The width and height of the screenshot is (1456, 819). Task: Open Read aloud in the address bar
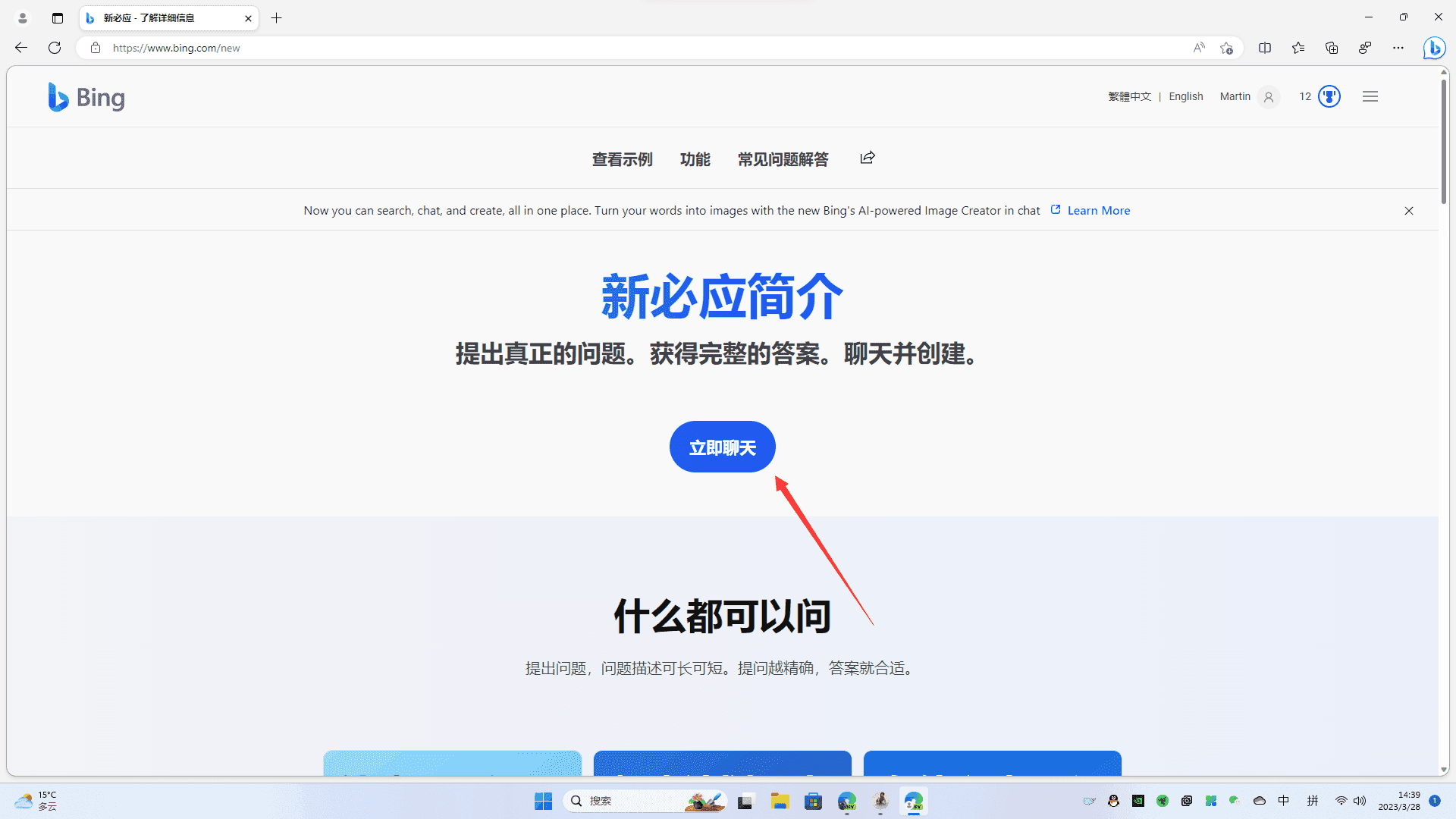(1198, 48)
